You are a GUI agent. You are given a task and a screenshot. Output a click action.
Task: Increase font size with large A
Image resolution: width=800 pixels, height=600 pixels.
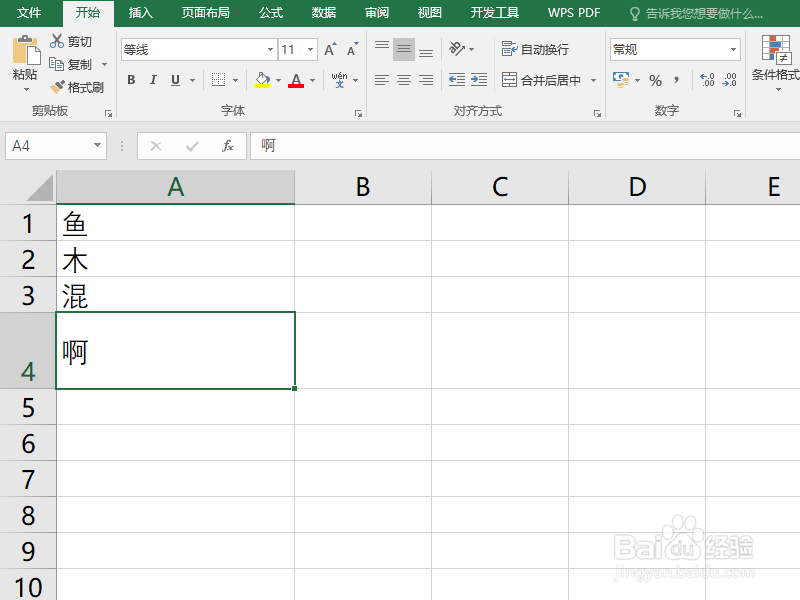(x=330, y=49)
